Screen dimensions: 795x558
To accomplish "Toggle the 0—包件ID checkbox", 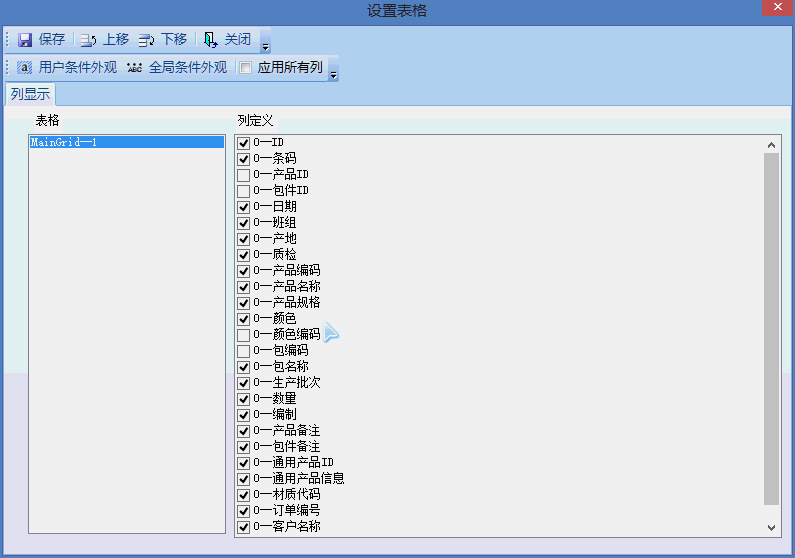I will click(x=244, y=191).
